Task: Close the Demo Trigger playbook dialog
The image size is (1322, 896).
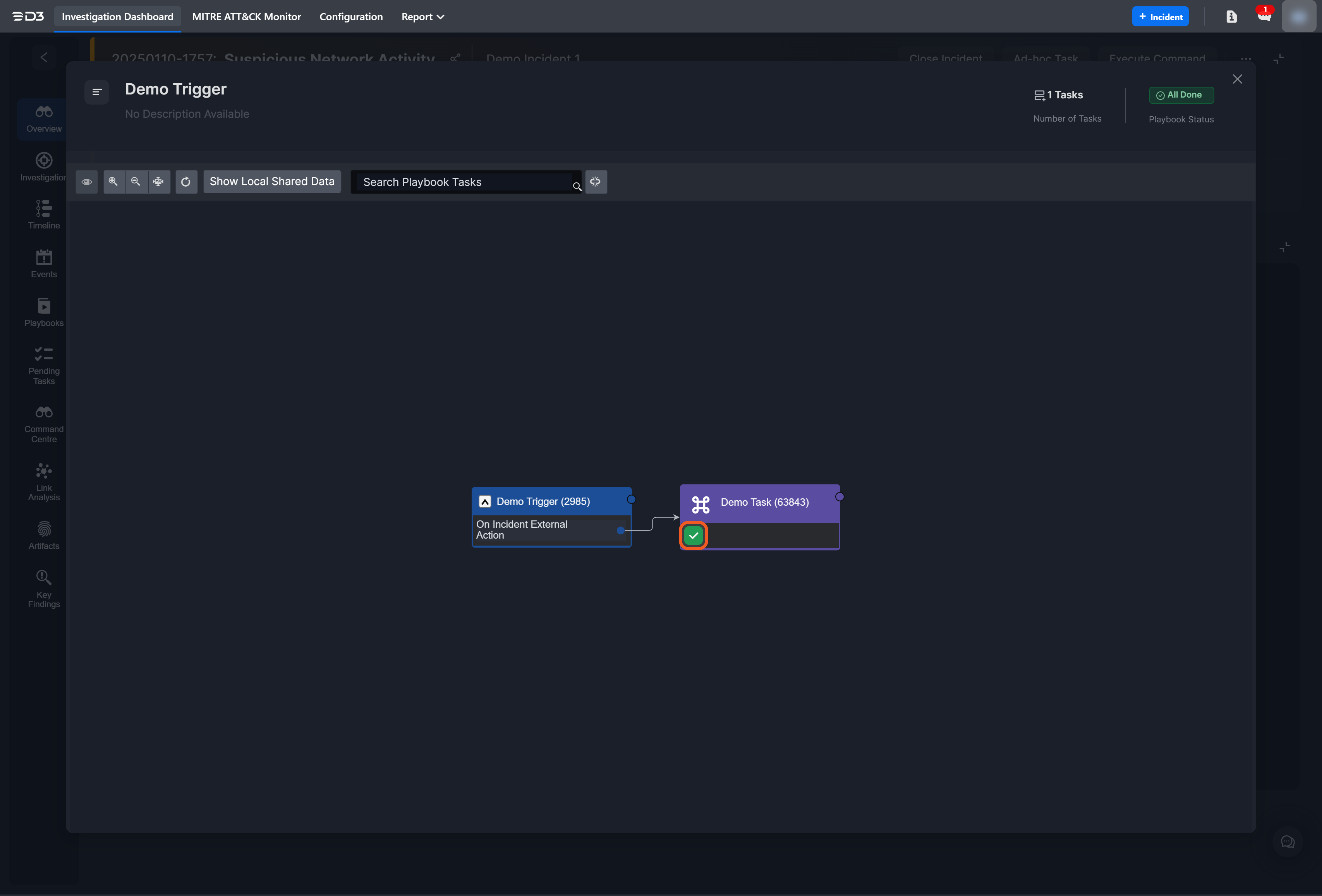Action: tap(1237, 79)
